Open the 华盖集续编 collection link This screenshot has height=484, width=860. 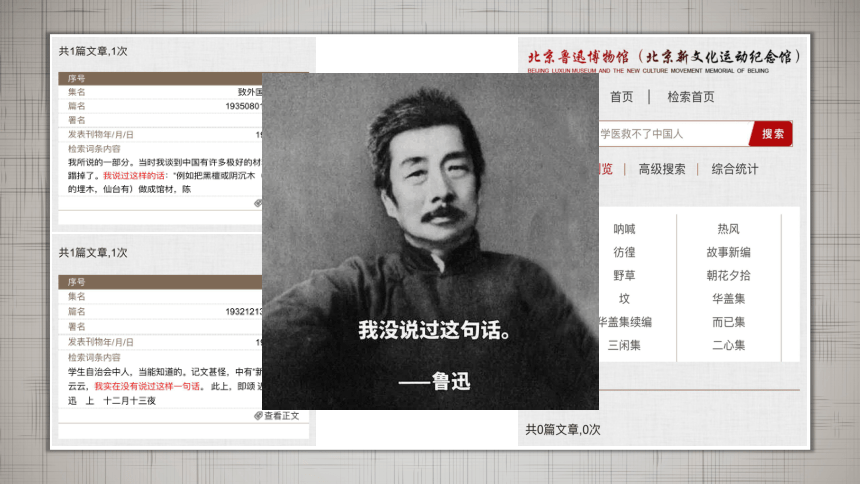tap(625, 322)
